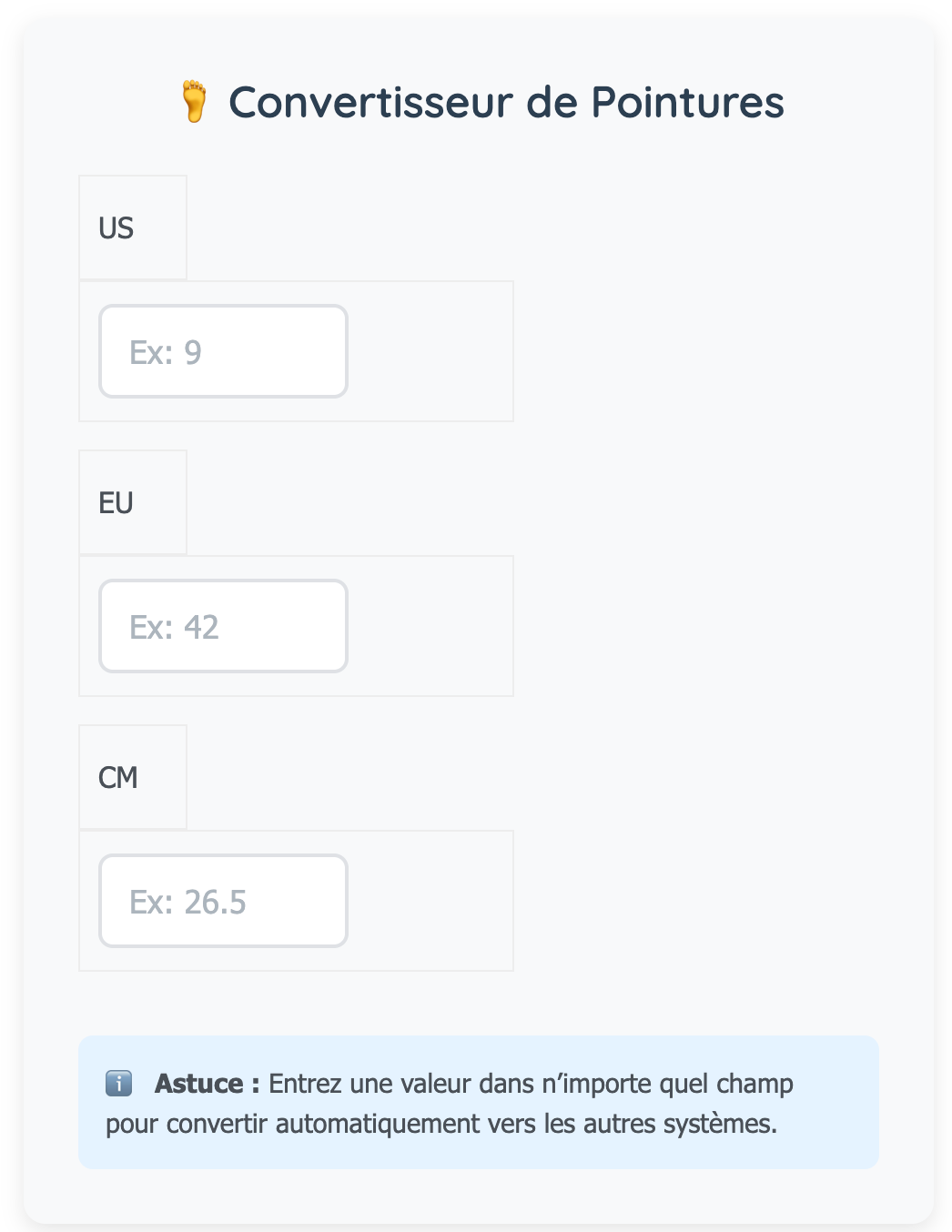Focus the EU size input field
Screen dimensions: 952x1232
point(223,626)
